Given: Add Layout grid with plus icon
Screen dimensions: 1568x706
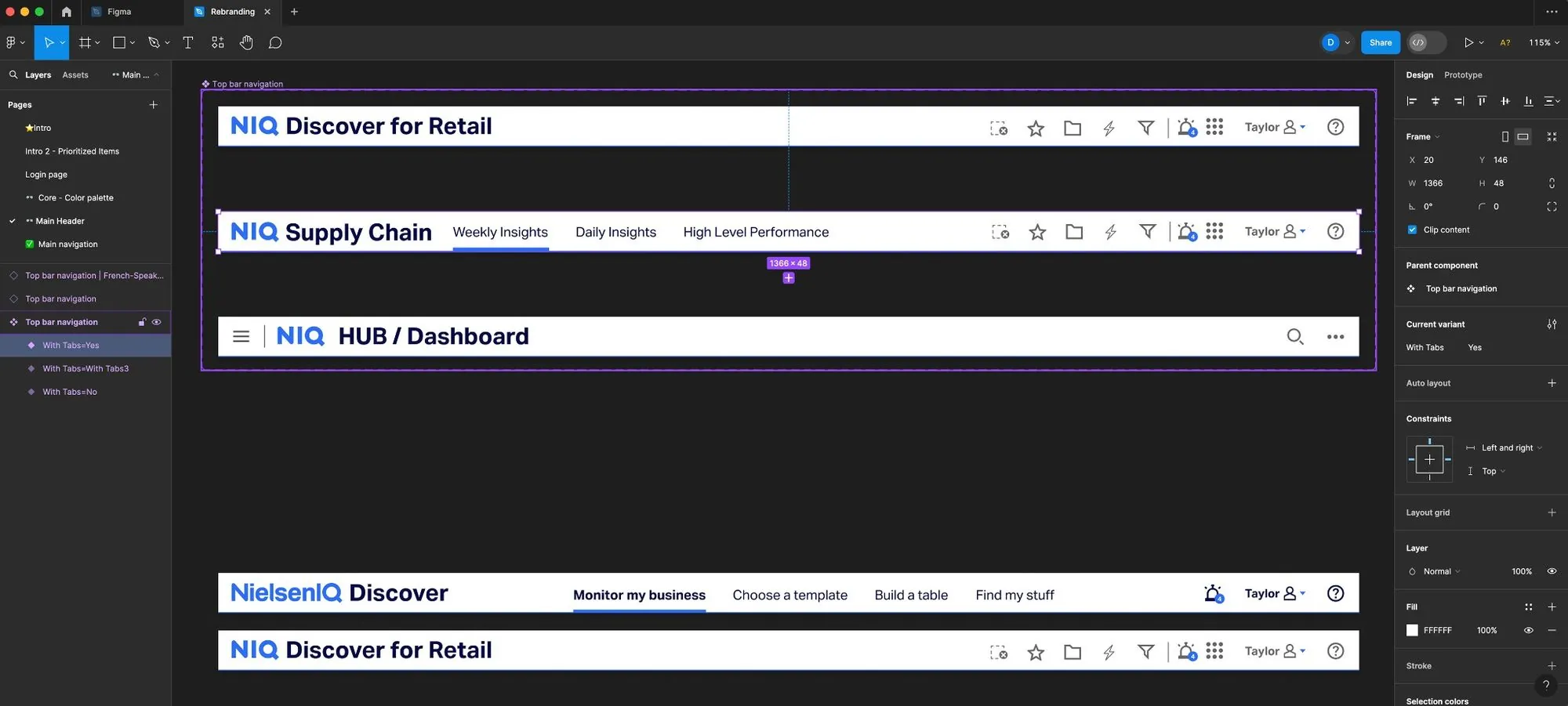Looking at the screenshot, I should click(x=1552, y=512).
